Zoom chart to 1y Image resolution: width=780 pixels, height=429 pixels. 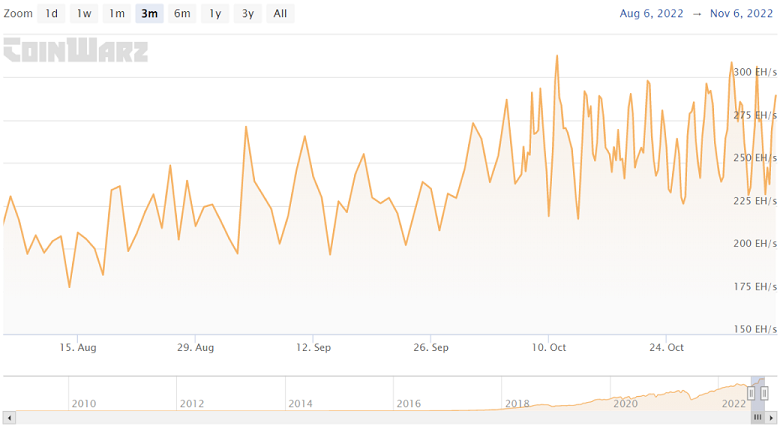click(x=214, y=14)
